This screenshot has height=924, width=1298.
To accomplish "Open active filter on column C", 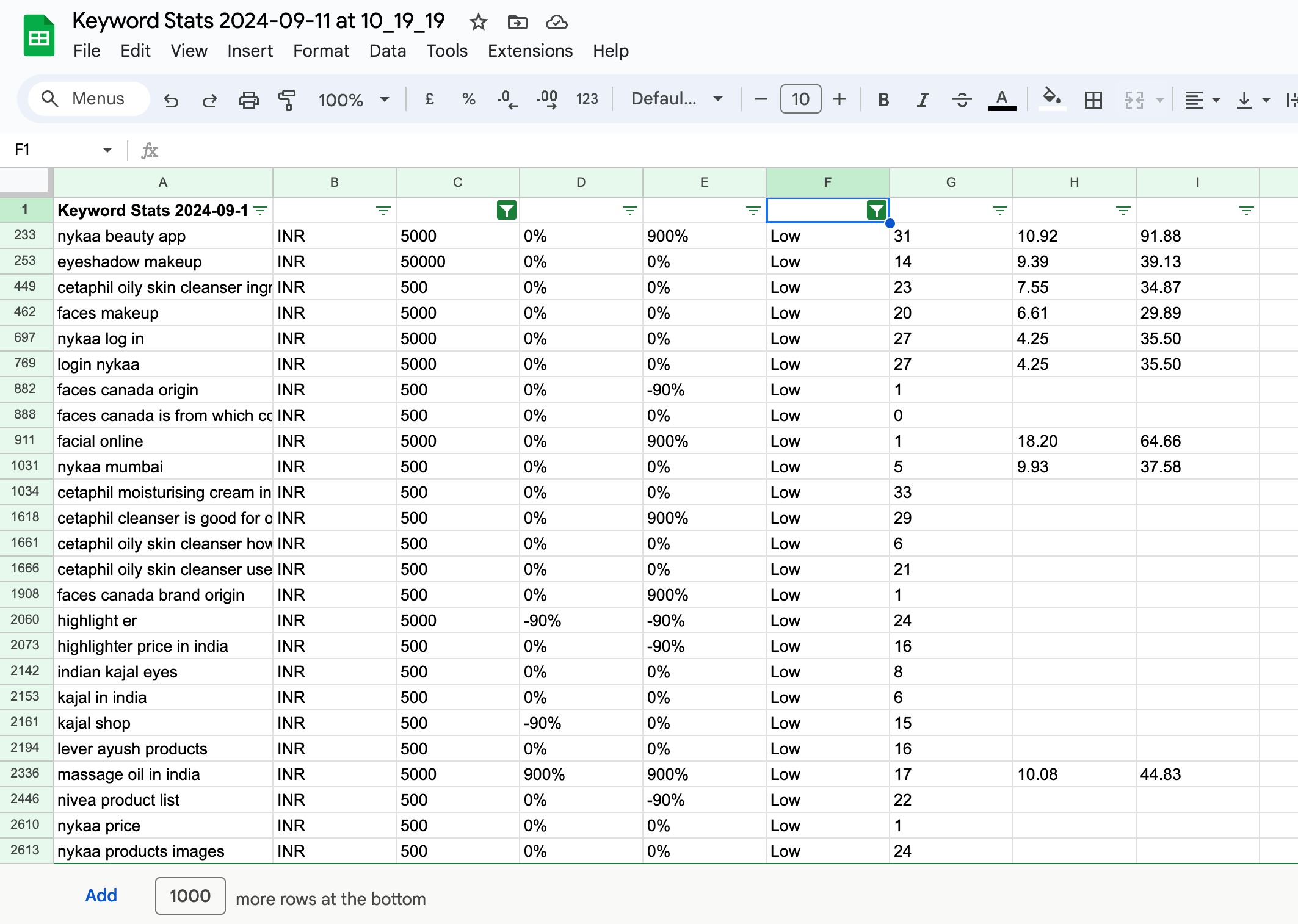I will coord(507,211).
